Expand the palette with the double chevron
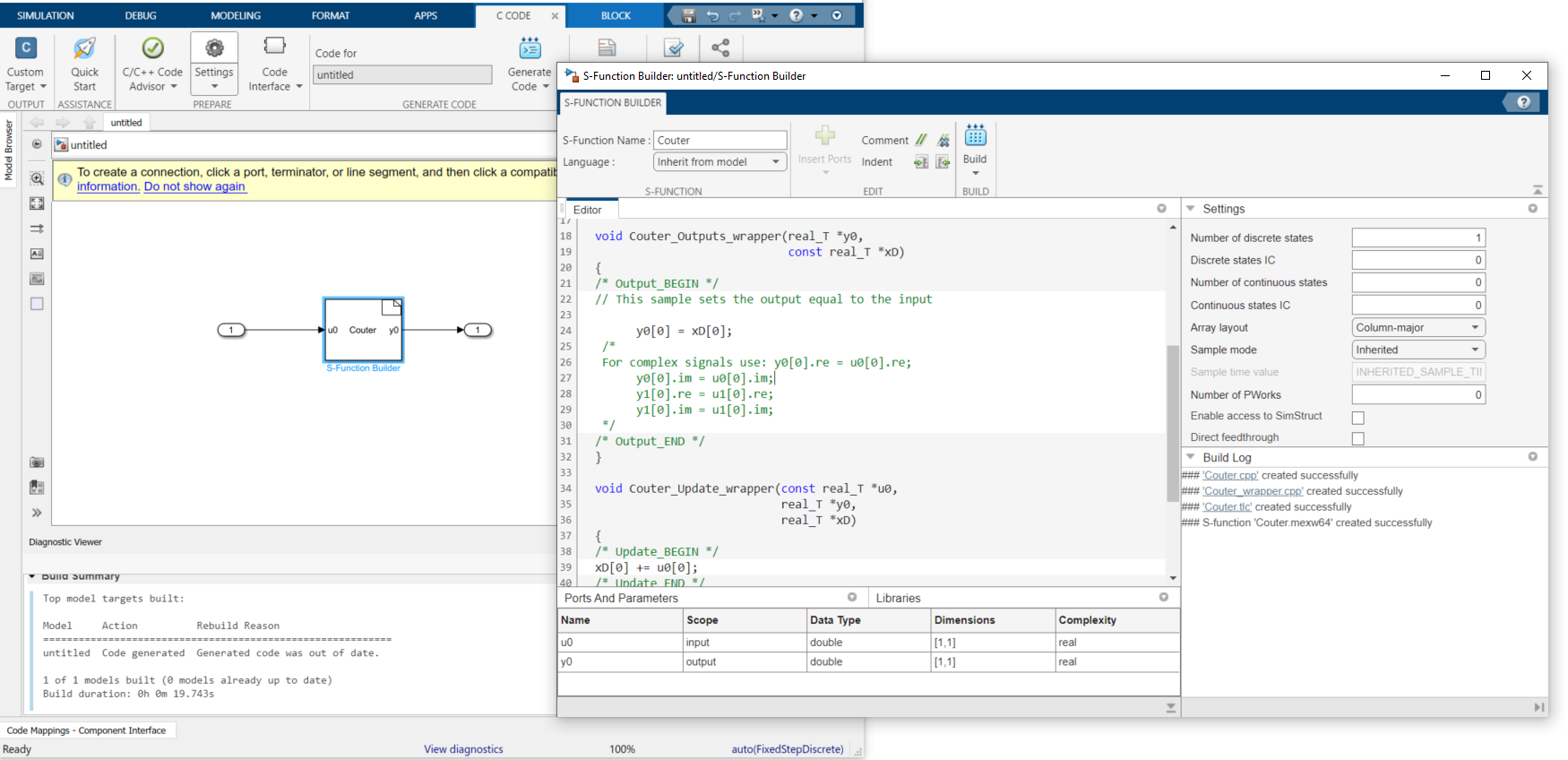This screenshot has width=1568, height=760. (x=37, y=513)
